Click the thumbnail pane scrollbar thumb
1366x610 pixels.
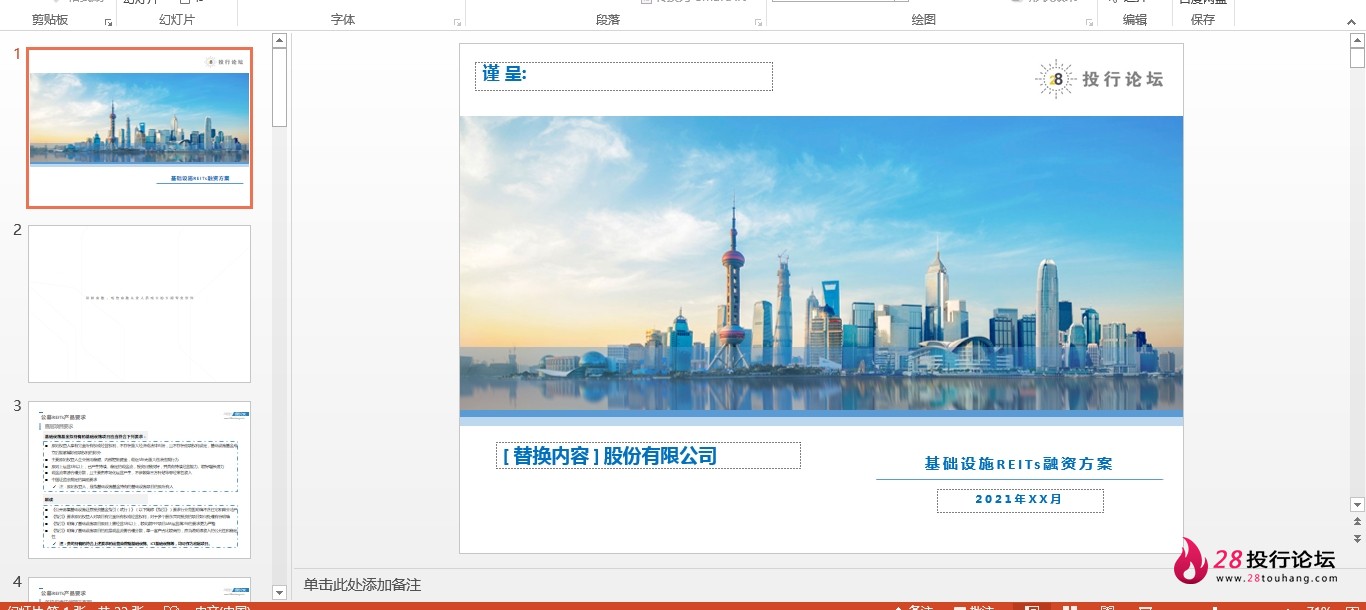pos(279,88)
